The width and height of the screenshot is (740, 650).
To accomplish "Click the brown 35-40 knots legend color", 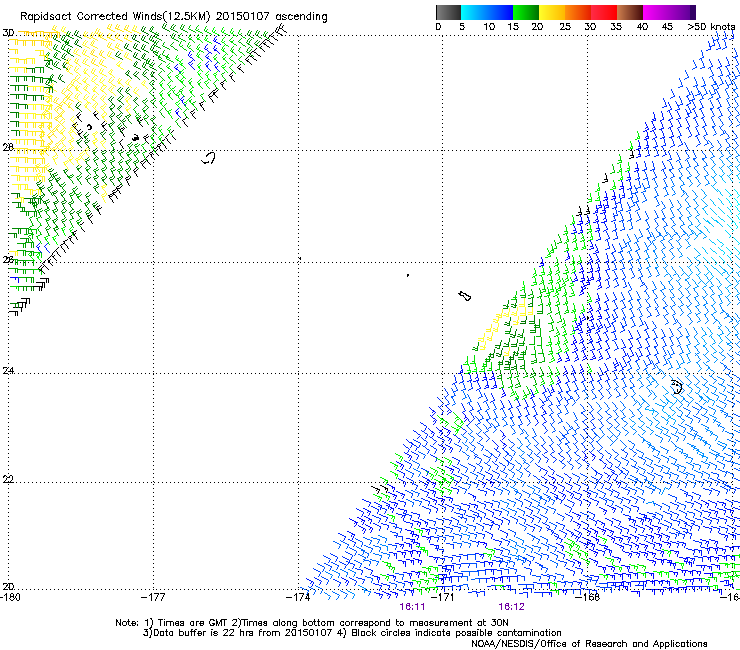I will (630, 12).
